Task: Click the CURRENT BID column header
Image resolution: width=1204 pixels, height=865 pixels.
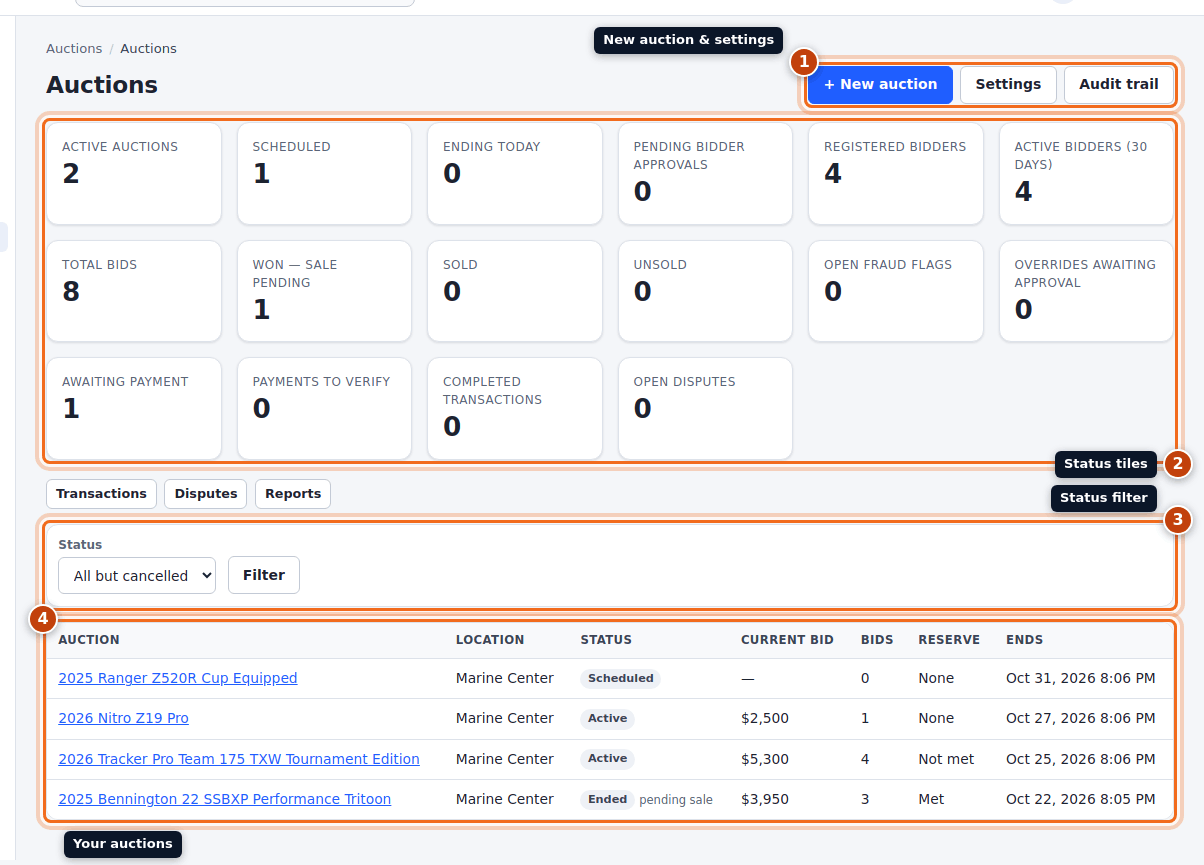Action: click(787, 640)
